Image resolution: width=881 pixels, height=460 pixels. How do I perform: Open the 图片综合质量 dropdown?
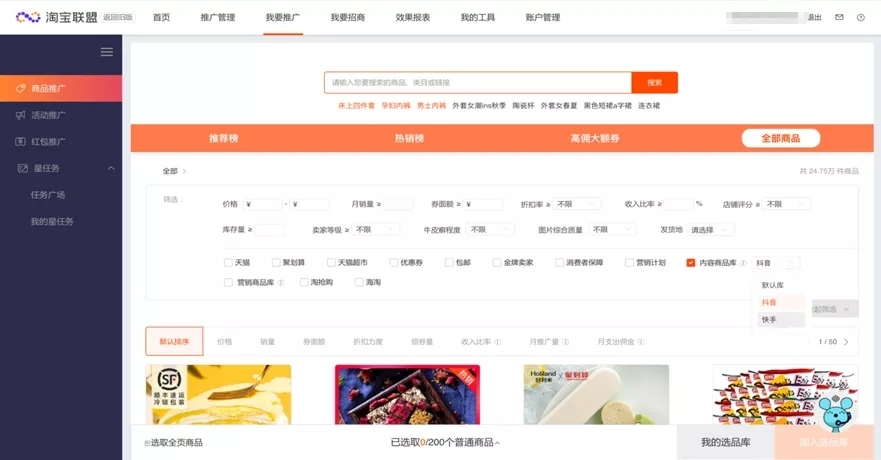pos(612,230)
